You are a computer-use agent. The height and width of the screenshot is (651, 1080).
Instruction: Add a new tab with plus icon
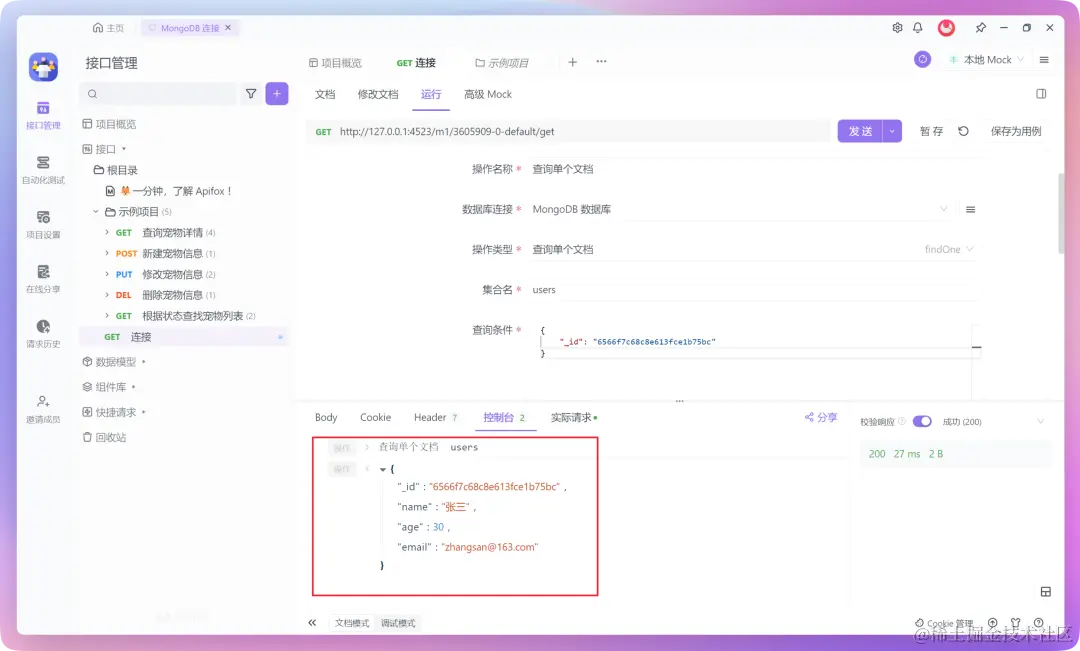[572, 62]
